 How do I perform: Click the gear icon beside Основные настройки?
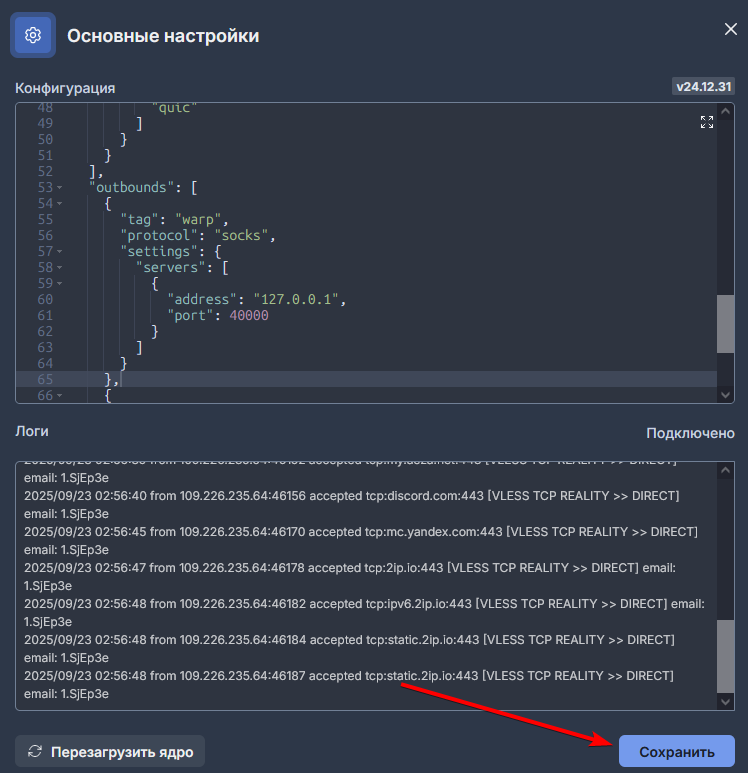pyautogui.click(x=32, y=35)
